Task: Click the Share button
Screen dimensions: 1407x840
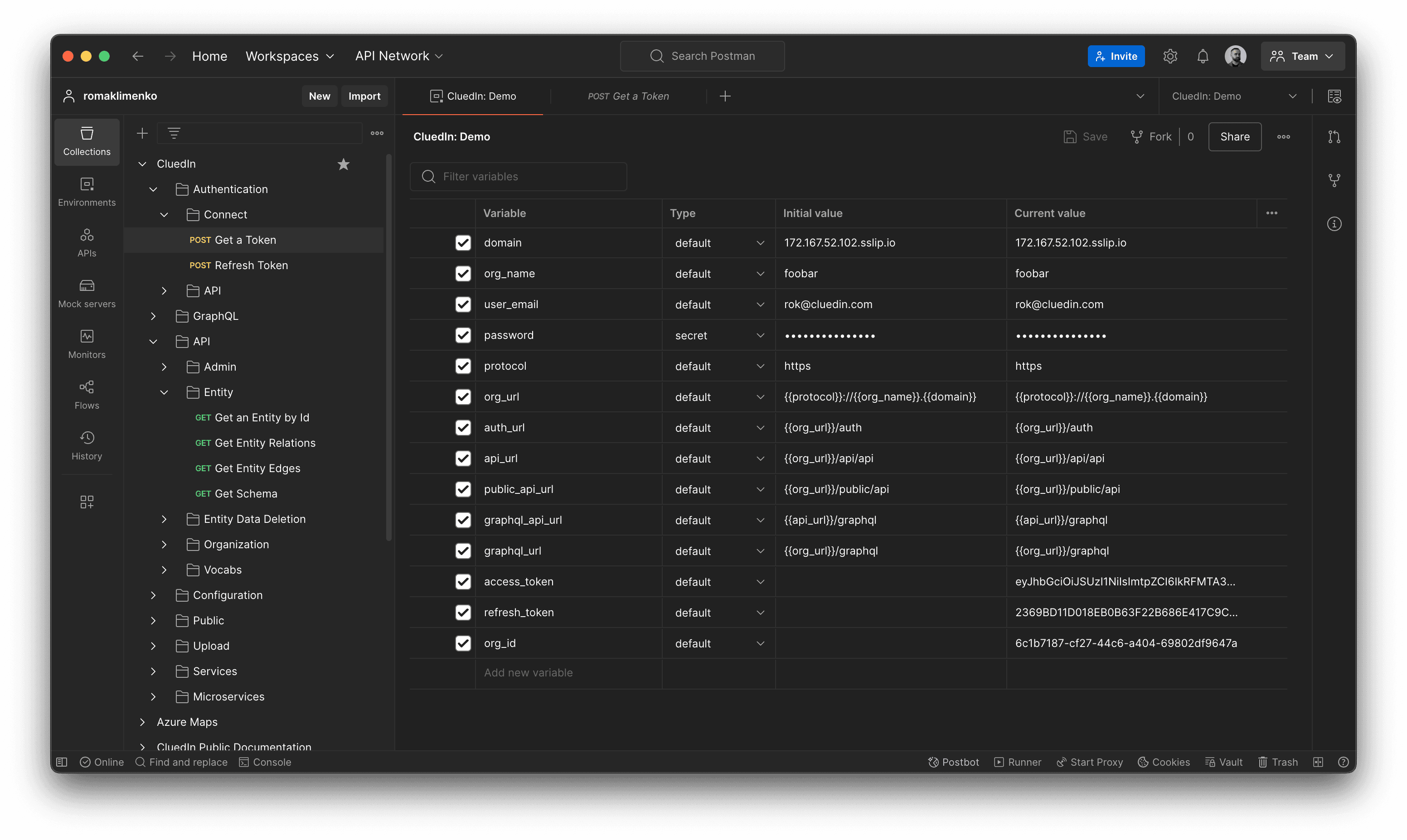Action: pyautogui.click(x=1234, y=137)
